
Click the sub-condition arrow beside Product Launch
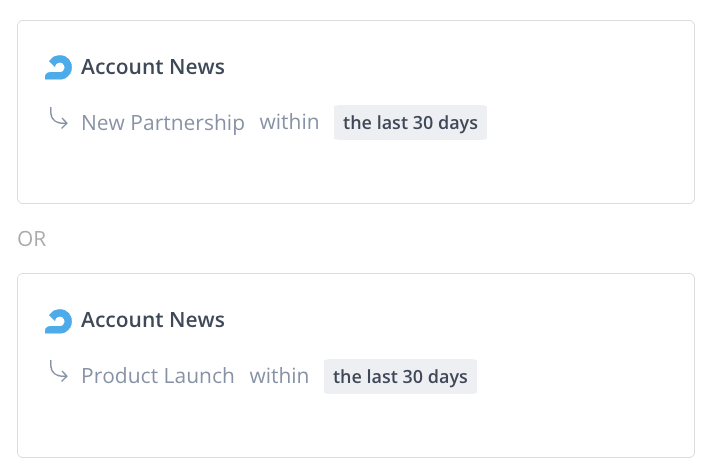click(58, 373)
